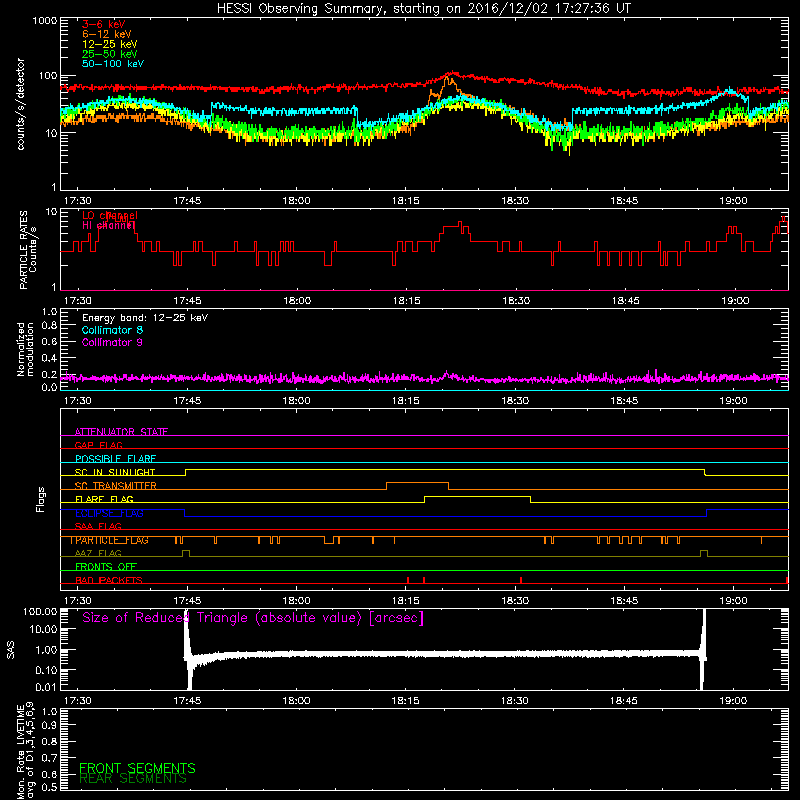Click the 0.8 tick on modulation axis

(x=49, y=326)
